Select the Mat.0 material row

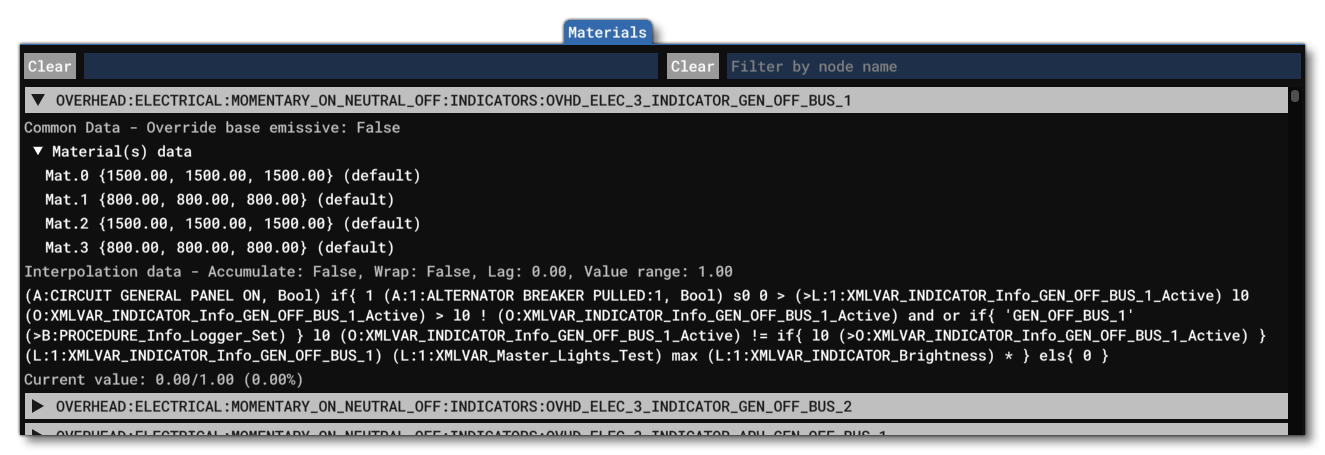(232, 175)
